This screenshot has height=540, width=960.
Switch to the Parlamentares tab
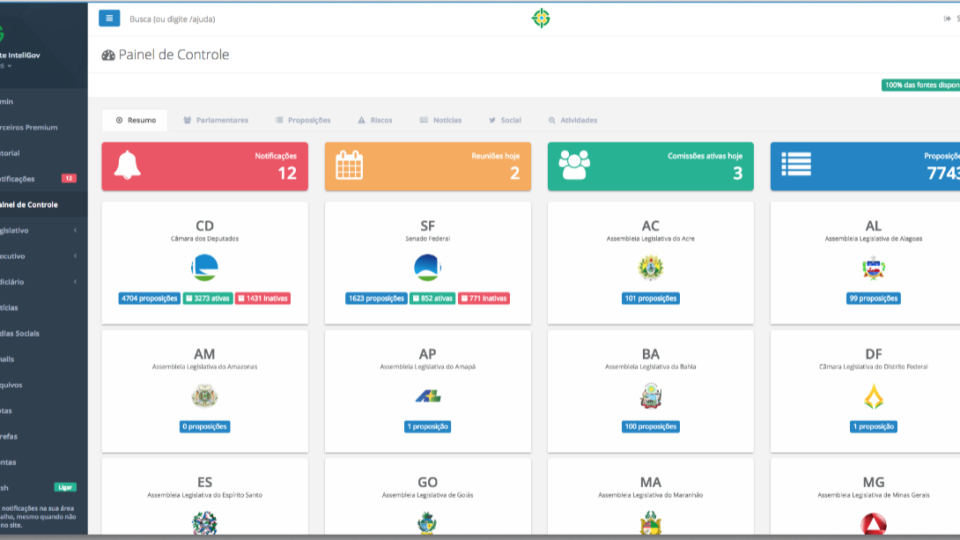point(216,120)
